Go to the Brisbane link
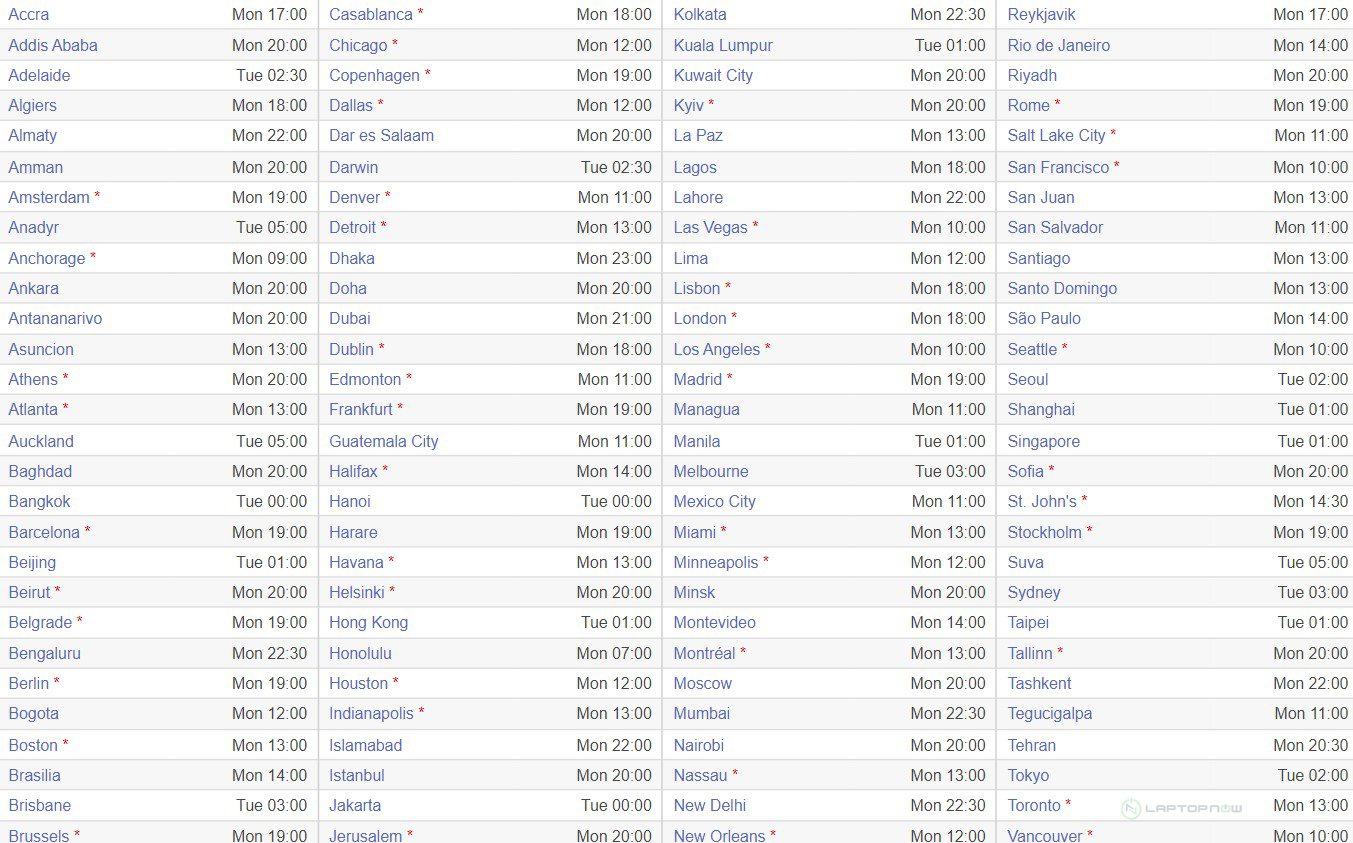This screenshot has height=843, width=1353. 40,805
